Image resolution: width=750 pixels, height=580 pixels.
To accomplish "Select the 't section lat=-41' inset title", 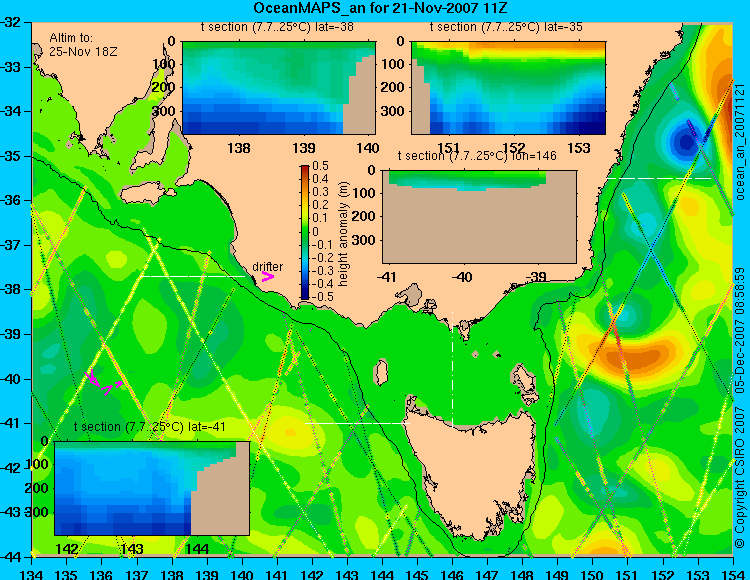I will point(150,427).
